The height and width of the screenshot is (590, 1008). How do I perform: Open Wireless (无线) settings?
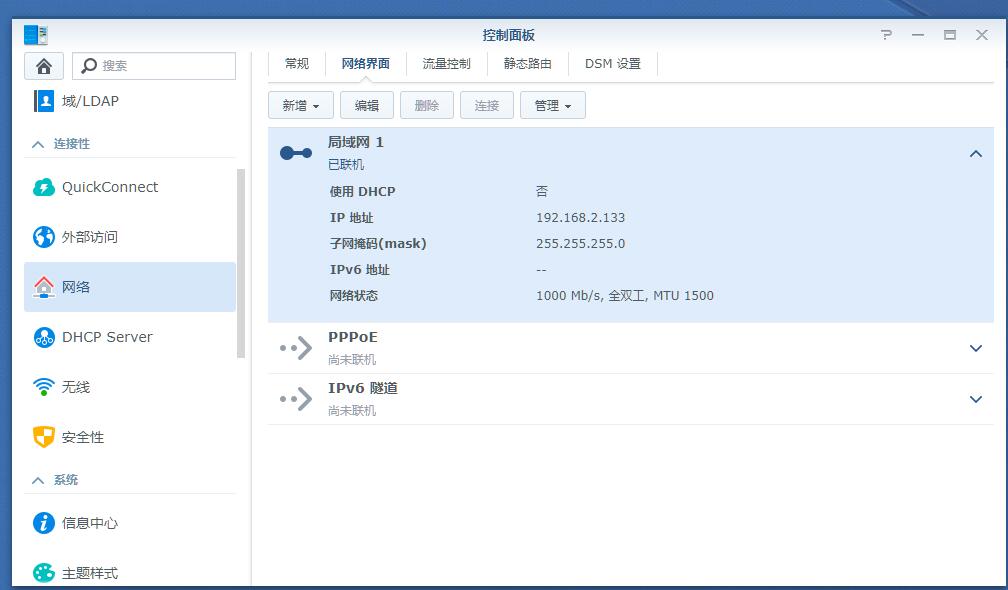76,387
